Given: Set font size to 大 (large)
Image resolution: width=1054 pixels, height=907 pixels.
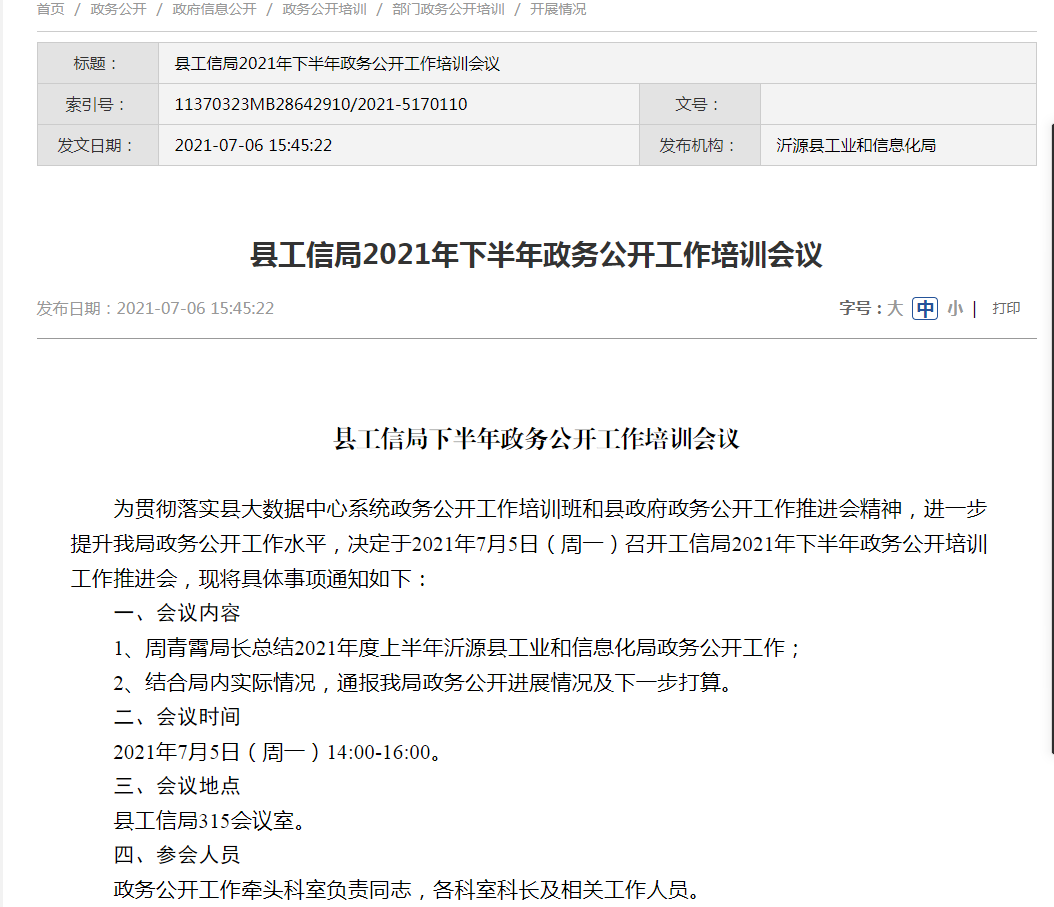Looking at the screenshot, I should tap(895, 308).
